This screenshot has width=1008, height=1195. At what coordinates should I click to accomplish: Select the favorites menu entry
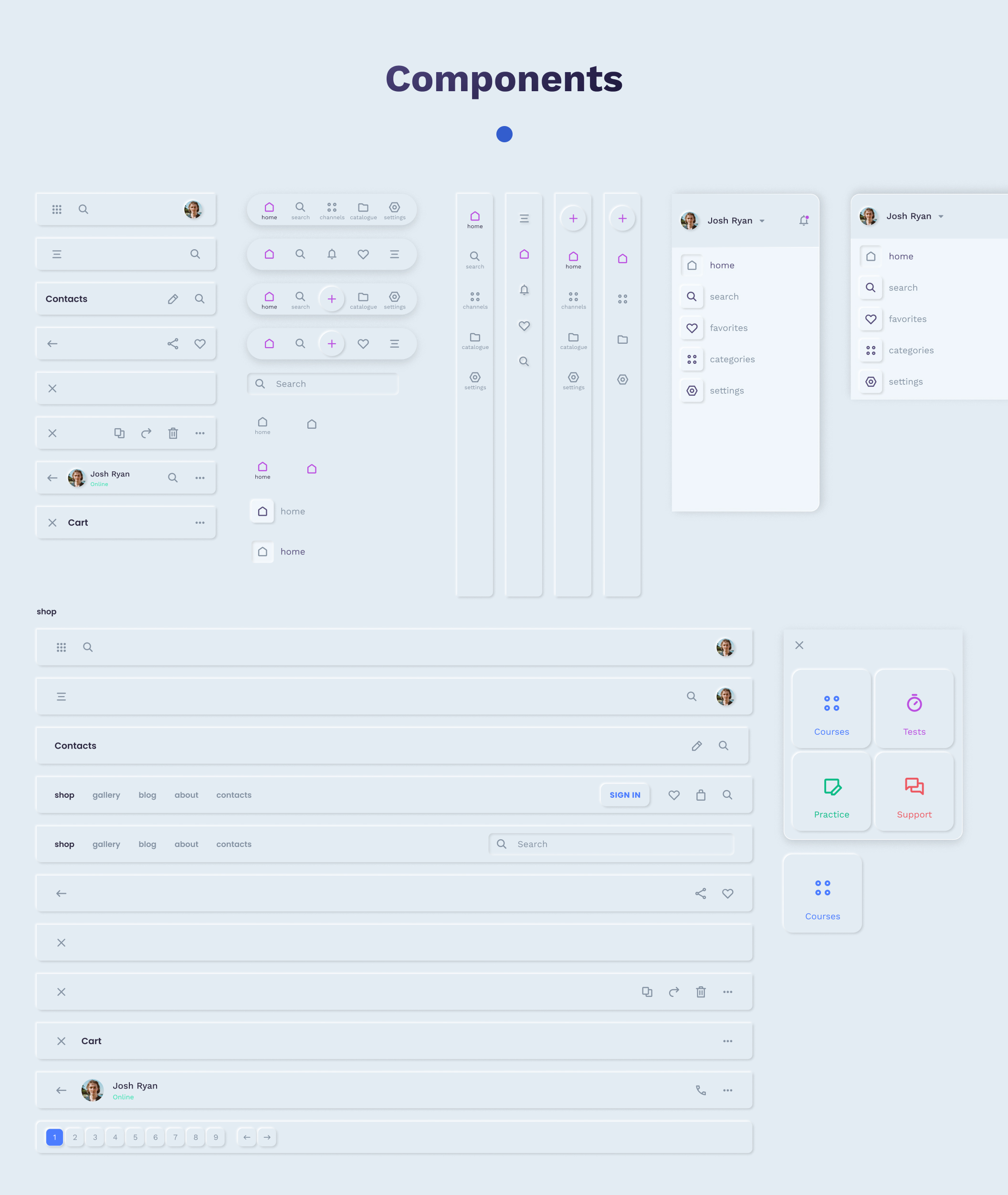pos(727,327)
